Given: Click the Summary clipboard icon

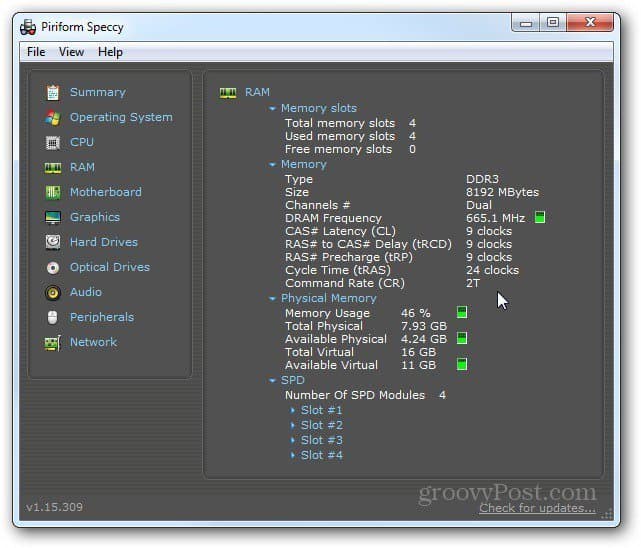Looking at the screenshot, I should (53, 93).
